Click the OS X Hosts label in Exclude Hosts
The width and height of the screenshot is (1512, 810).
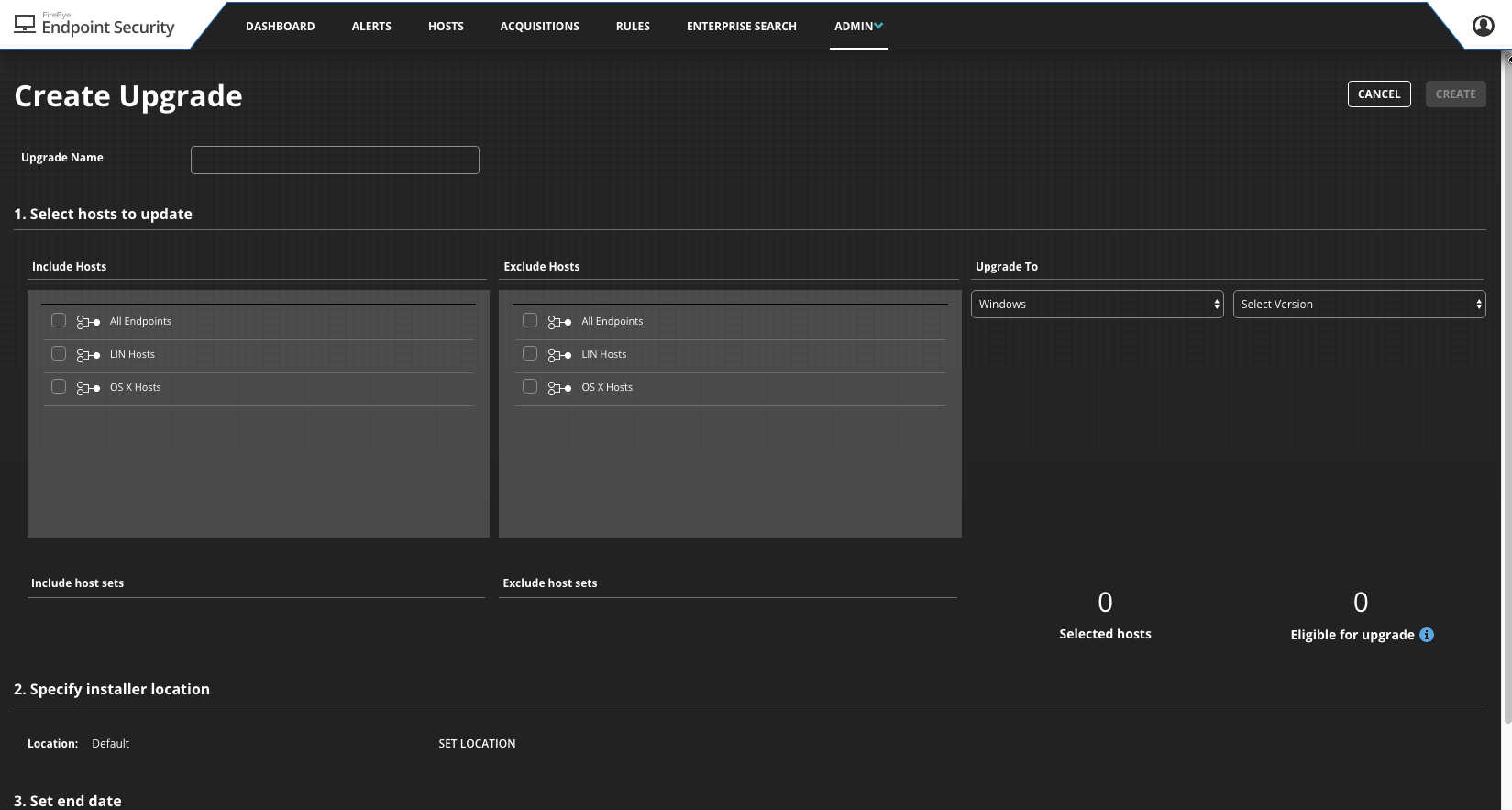[x=607, y=387]
